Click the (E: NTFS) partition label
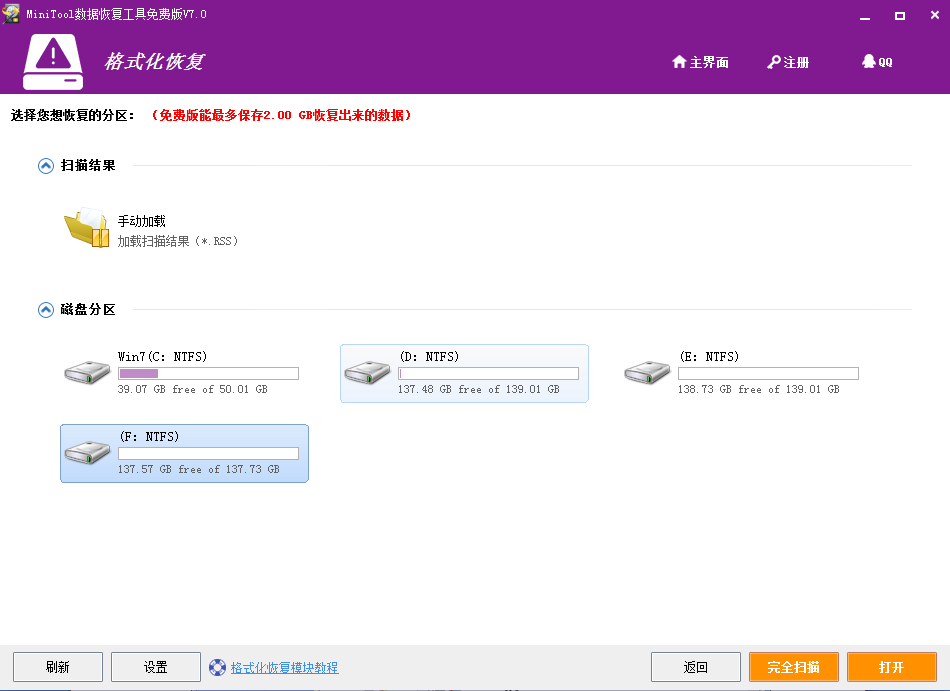The height and width of the screenshot is (691, 950). (709, 356)
